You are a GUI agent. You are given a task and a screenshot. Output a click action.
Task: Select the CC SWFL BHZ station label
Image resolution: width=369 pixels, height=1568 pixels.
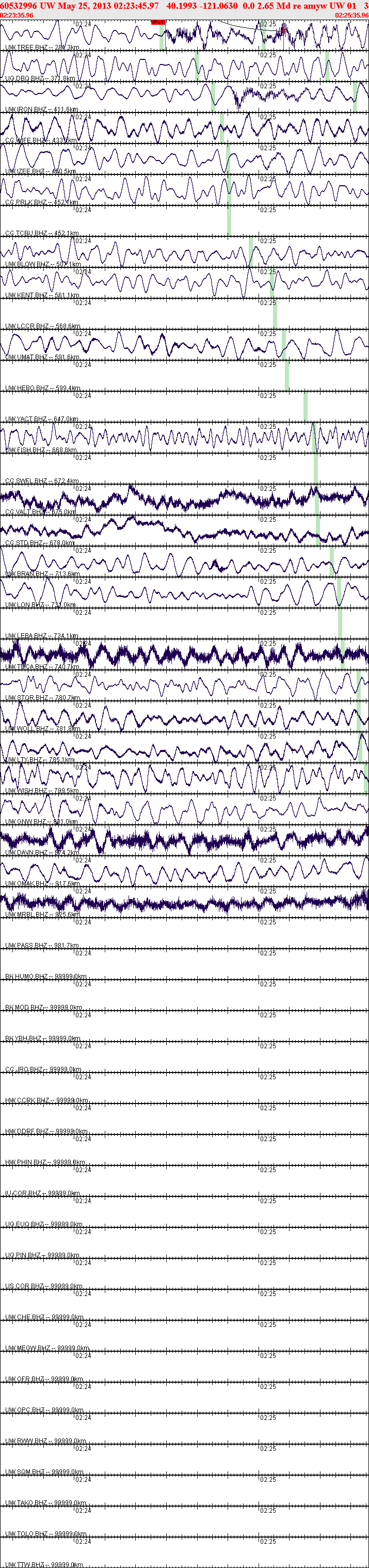point(43,481)
